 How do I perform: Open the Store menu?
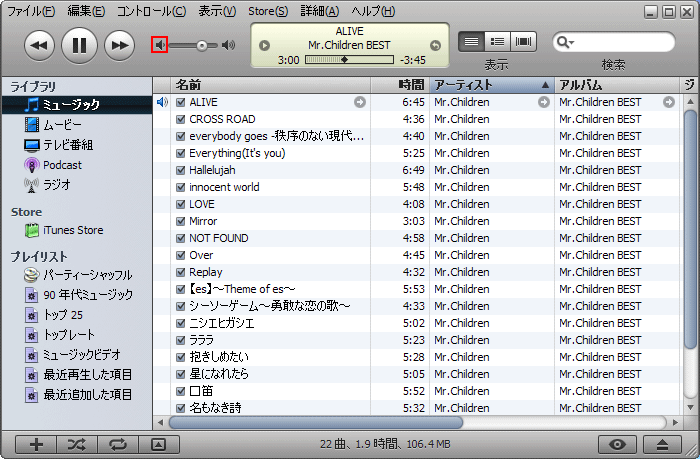pos(267,11)
